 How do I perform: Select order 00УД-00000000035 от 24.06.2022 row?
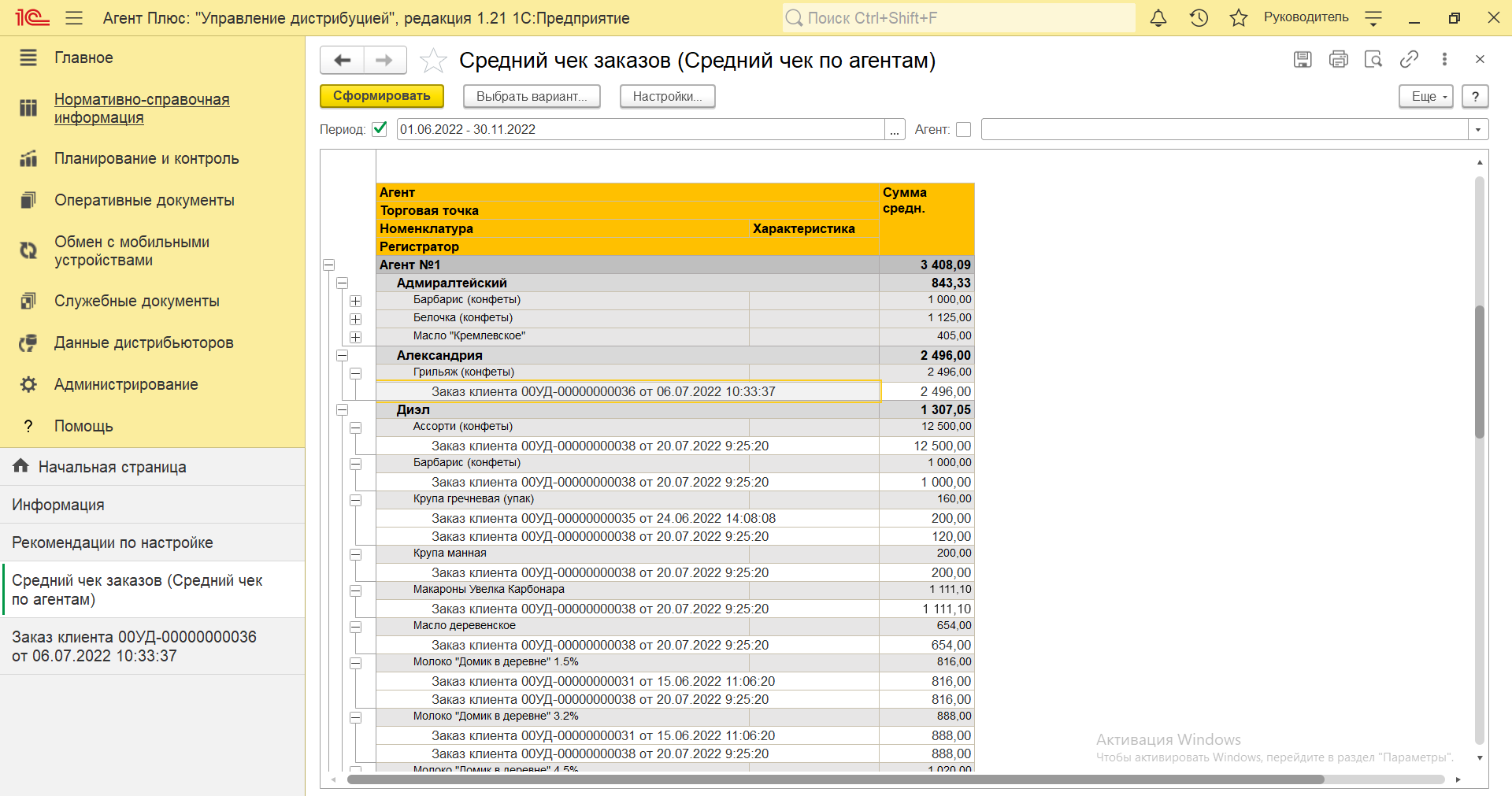pos(628,518)
